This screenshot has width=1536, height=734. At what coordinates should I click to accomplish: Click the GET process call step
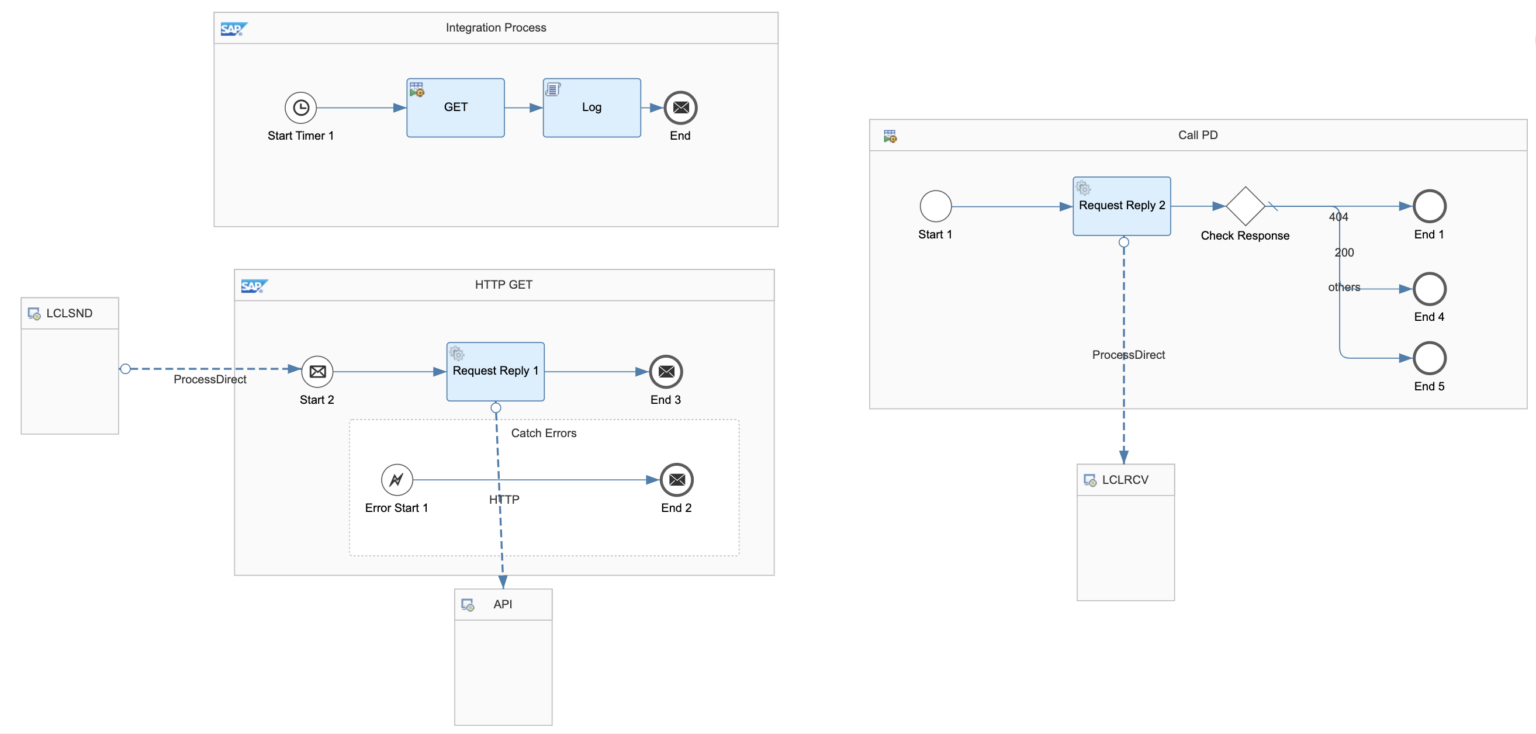[455, 107]
